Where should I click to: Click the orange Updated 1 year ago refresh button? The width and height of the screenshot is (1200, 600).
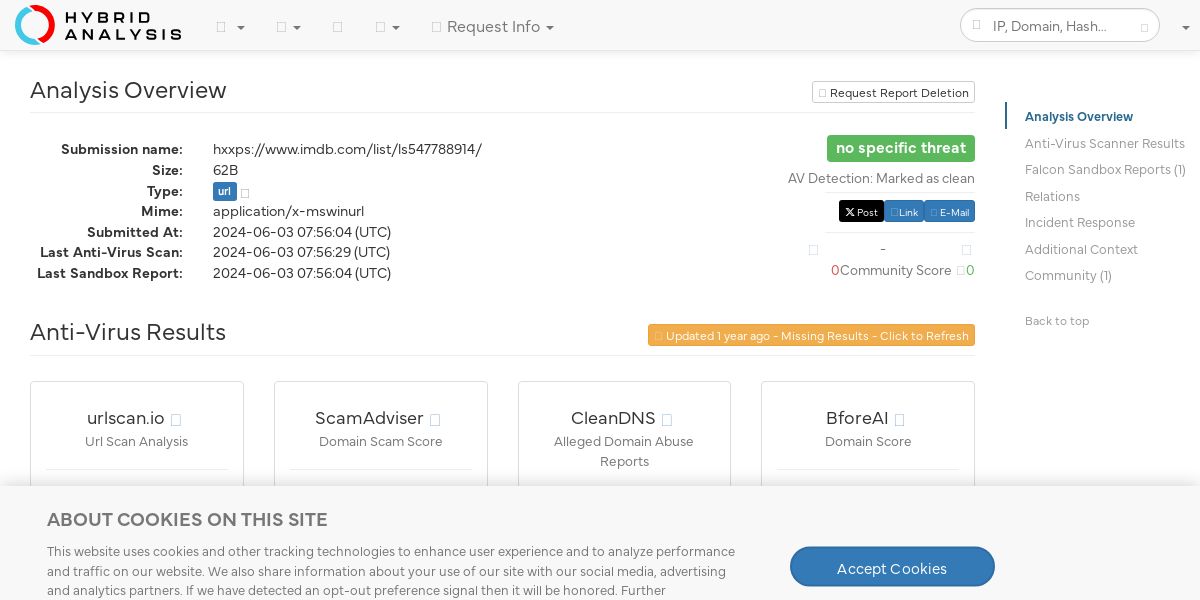click(x=811, y=335)
